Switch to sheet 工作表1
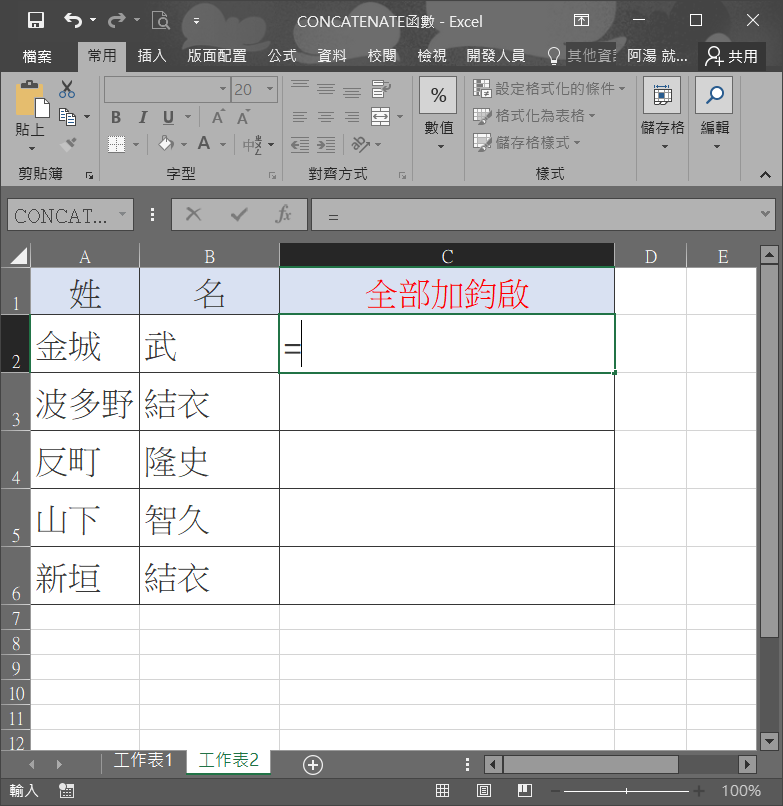 pyautogui.click(x=143, y=760)
